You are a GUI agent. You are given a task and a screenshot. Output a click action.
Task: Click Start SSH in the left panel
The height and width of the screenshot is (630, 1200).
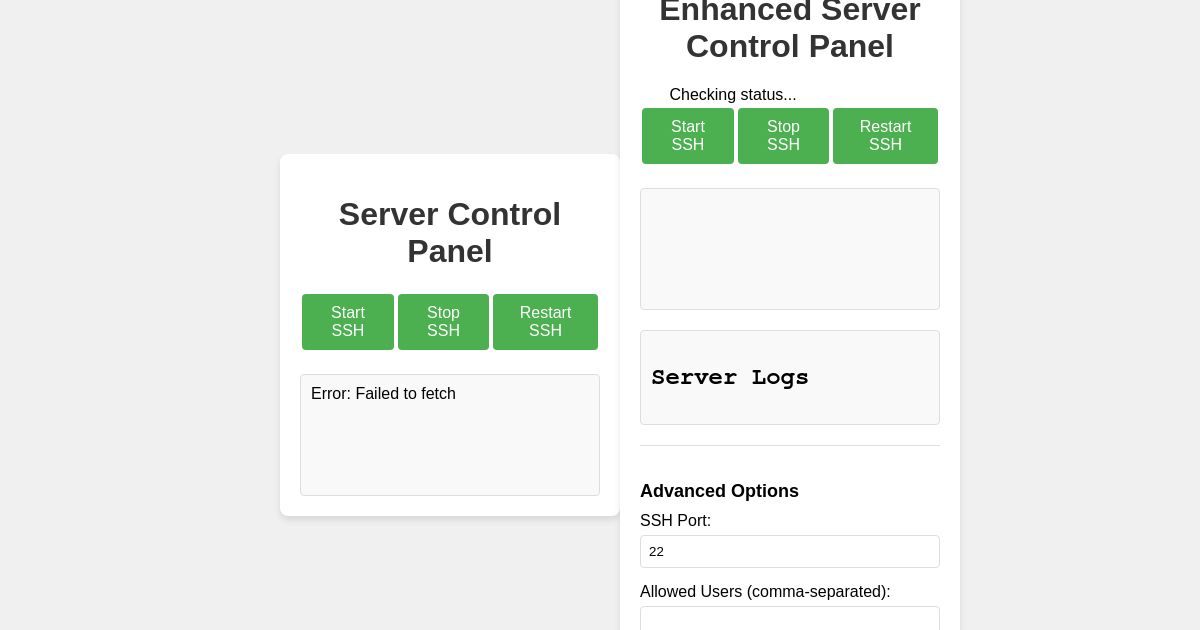pyautogui.click(x=348, y=322)
